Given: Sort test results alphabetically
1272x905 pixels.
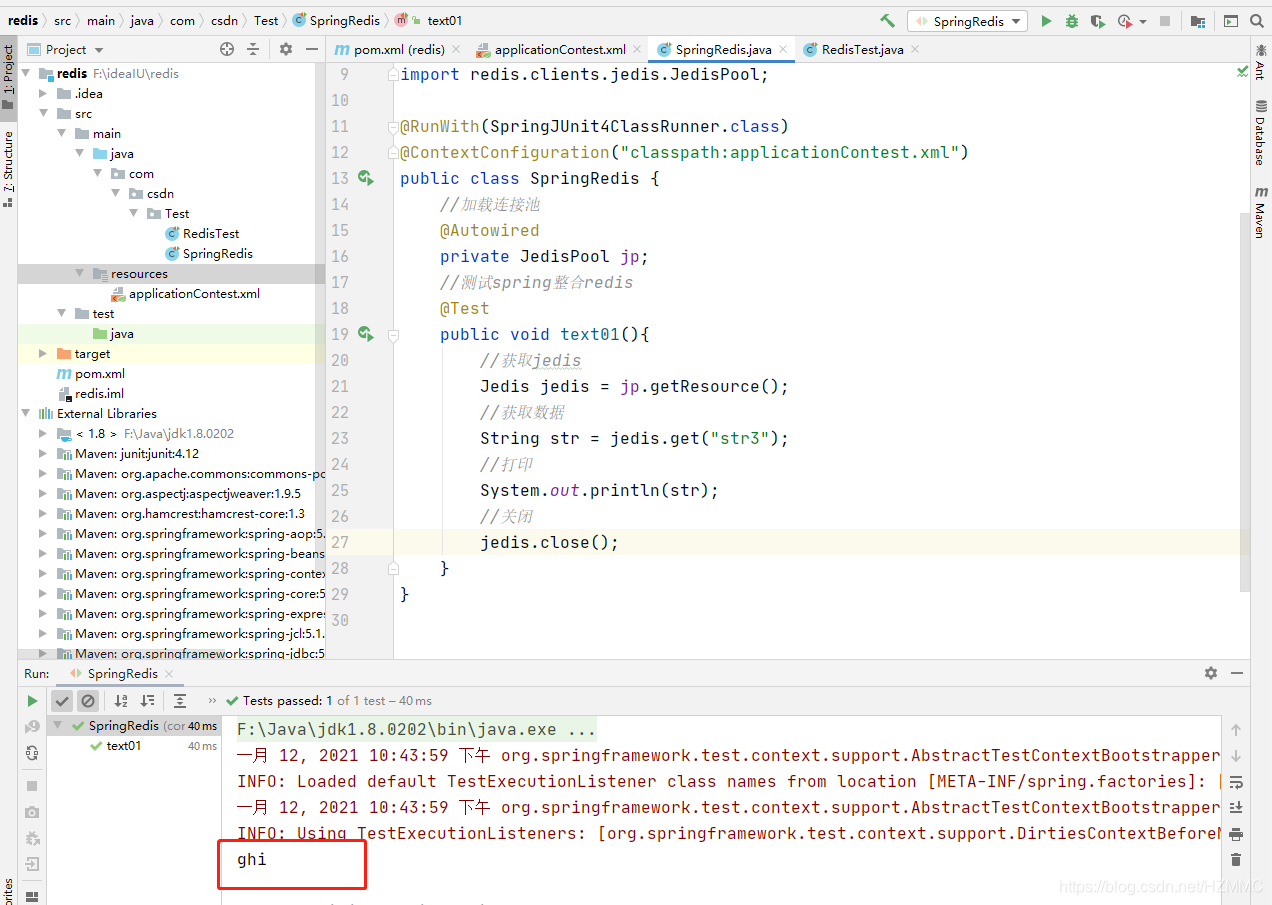Looking at the screenshot, I should coord(121,701).
